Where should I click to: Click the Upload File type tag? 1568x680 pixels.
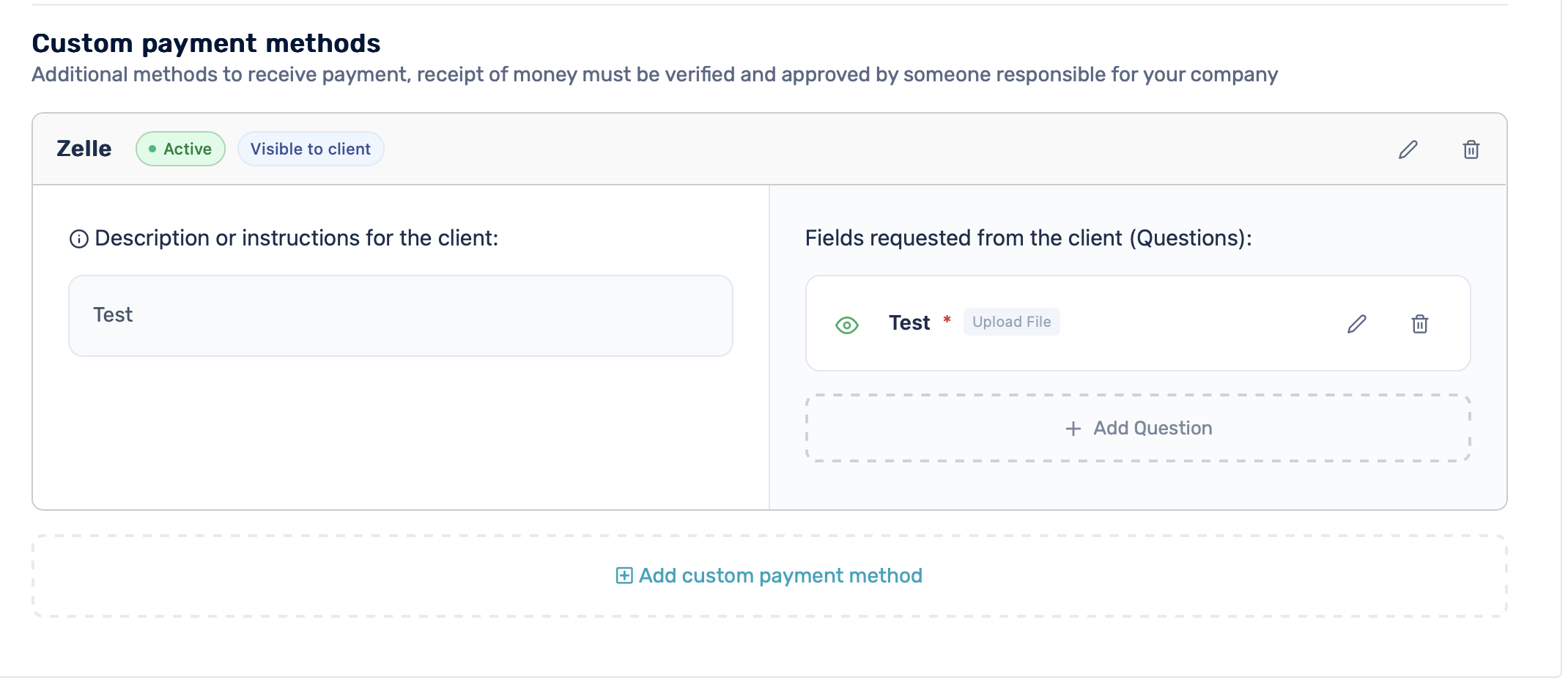coord(1011,322)
